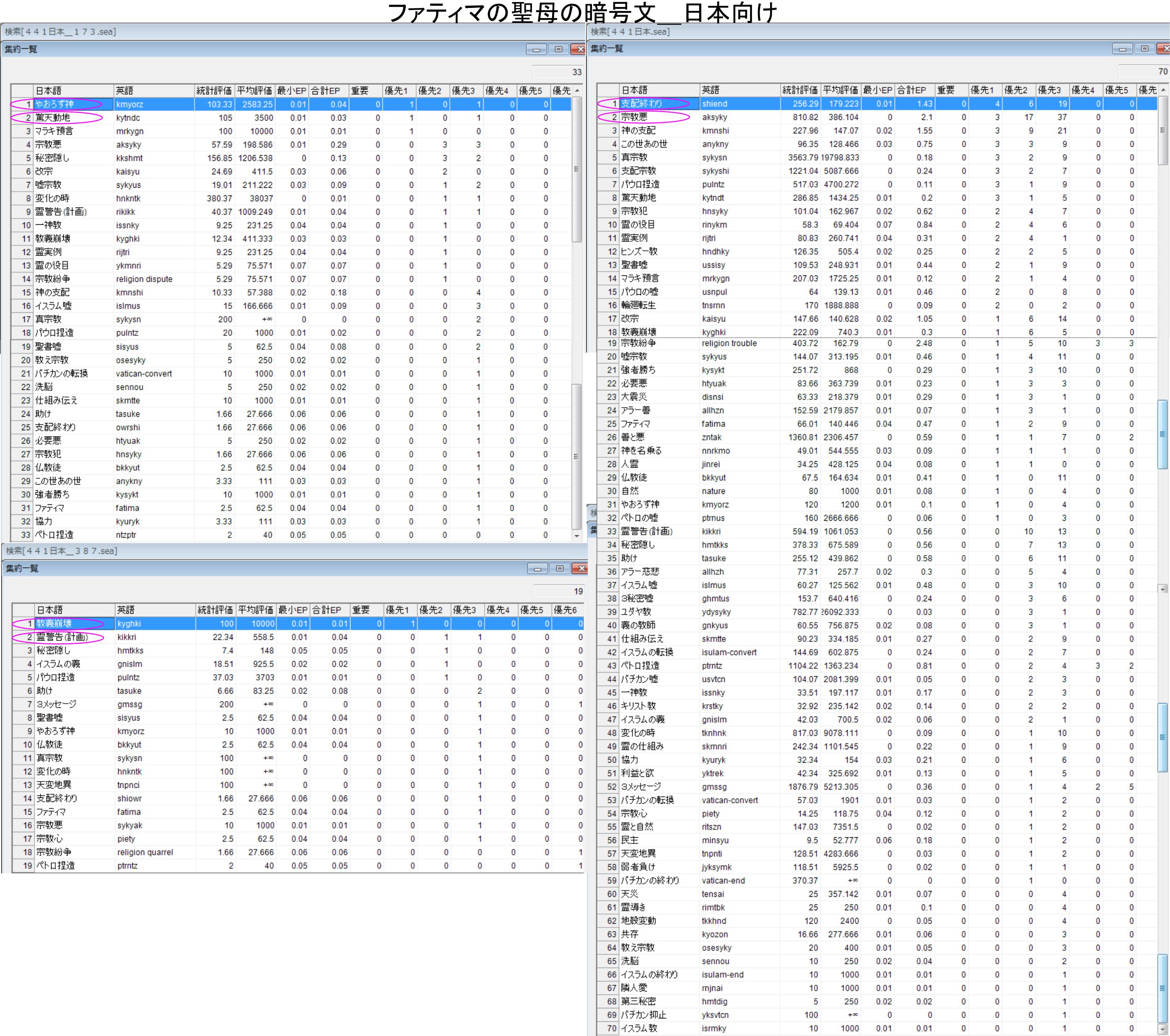Select the 支配終わり shiend row in right list
This screenshot has width=1170, height=1036.
pos(641,104)
